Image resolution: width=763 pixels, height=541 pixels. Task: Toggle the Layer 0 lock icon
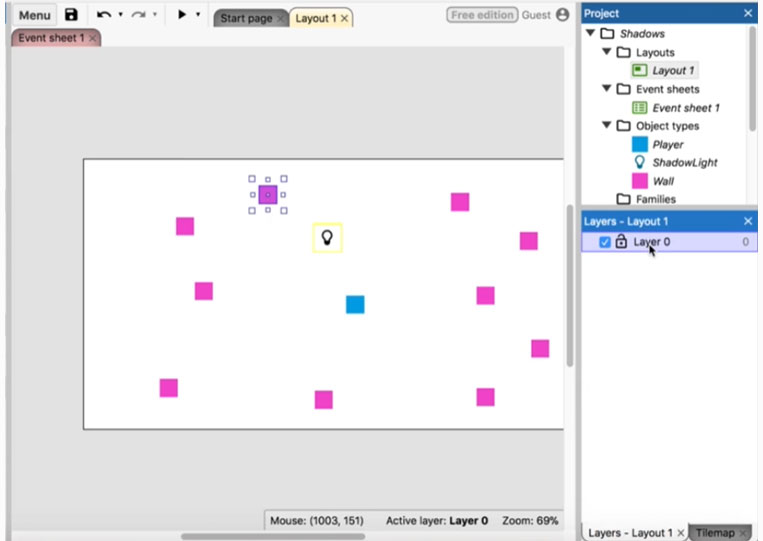[x=621, y=241]
